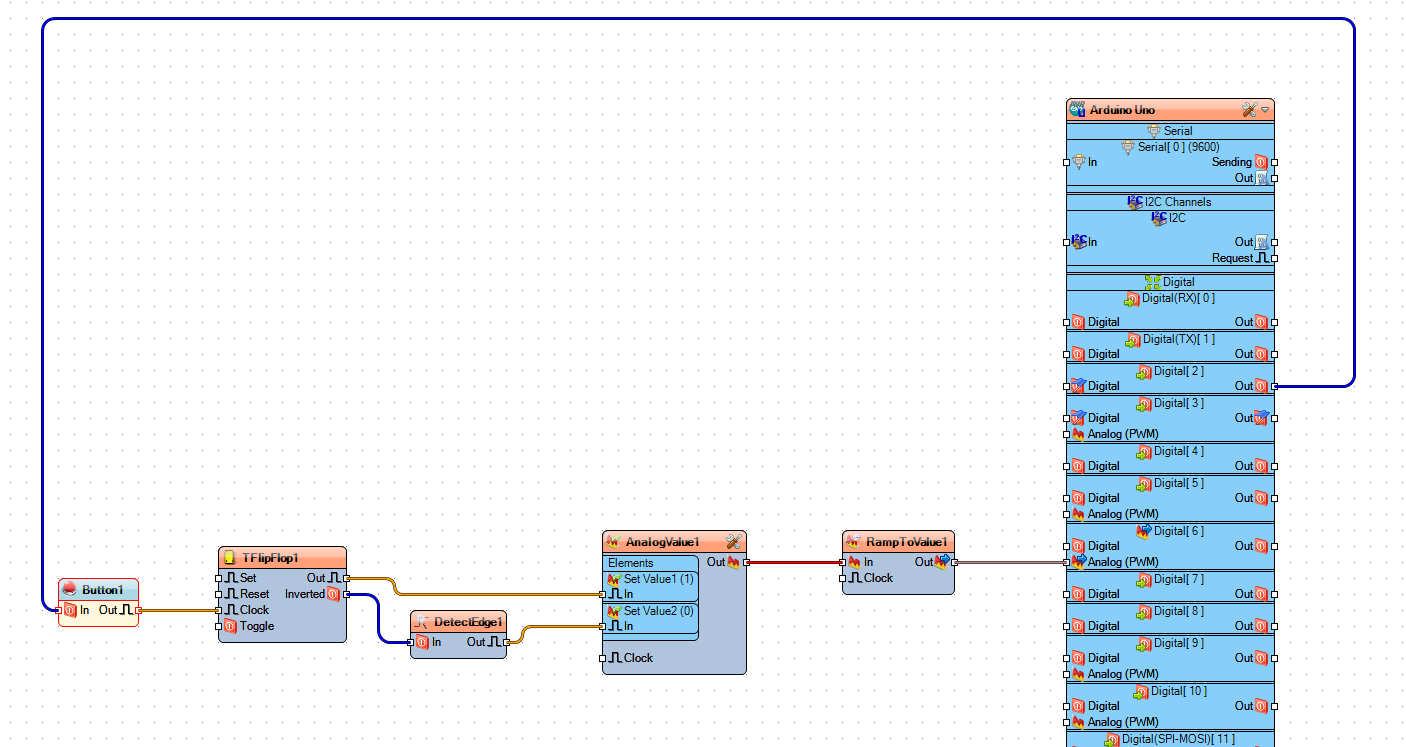Viewport: 1406px width, 747px height.
Task: Click the TFlipFlop1 Out pin
Action: pyautogui.click(x=347, y=578)
